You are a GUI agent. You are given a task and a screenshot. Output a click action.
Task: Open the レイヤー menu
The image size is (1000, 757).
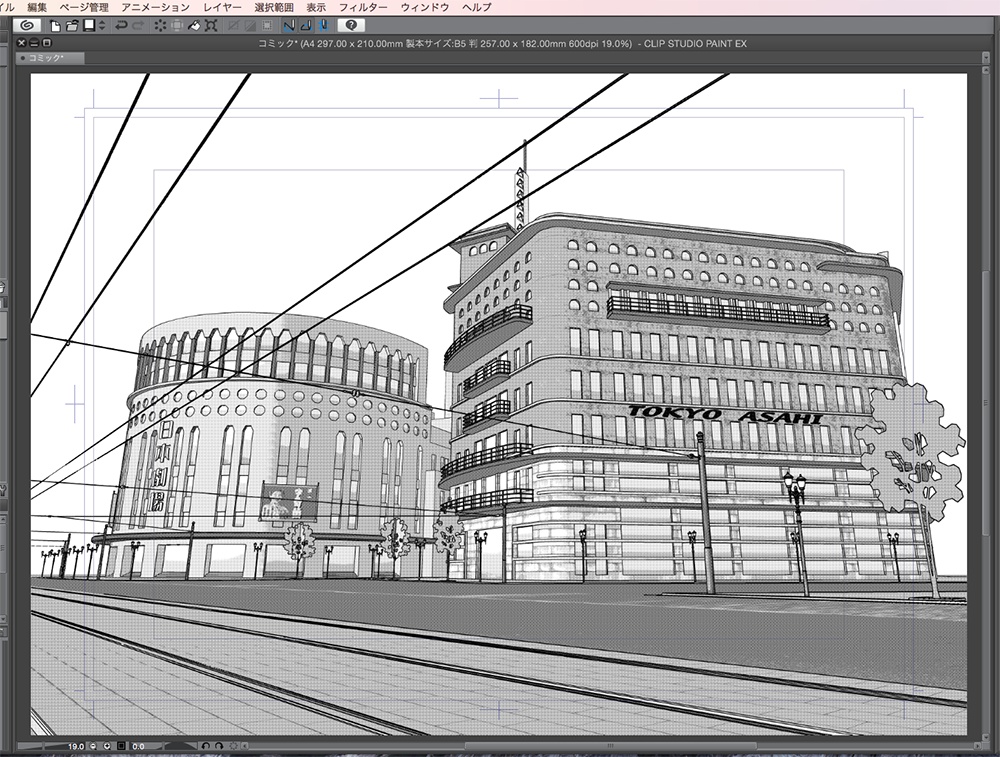tap(222, 7)
